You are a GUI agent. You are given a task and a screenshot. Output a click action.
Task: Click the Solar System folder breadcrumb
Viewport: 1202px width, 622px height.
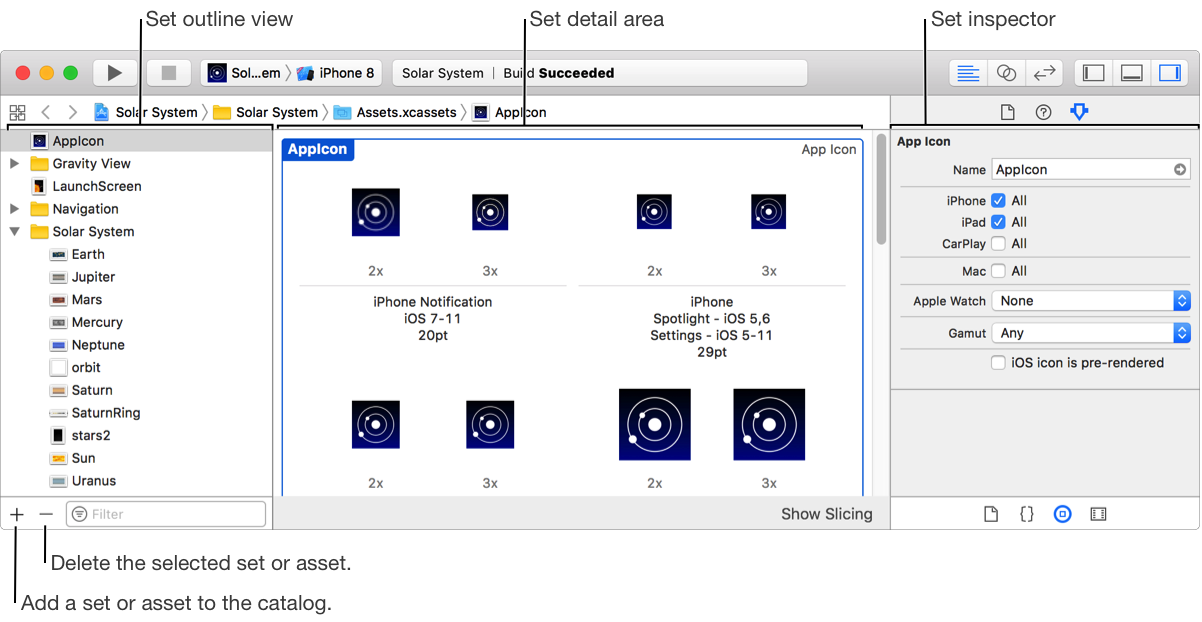266,112
